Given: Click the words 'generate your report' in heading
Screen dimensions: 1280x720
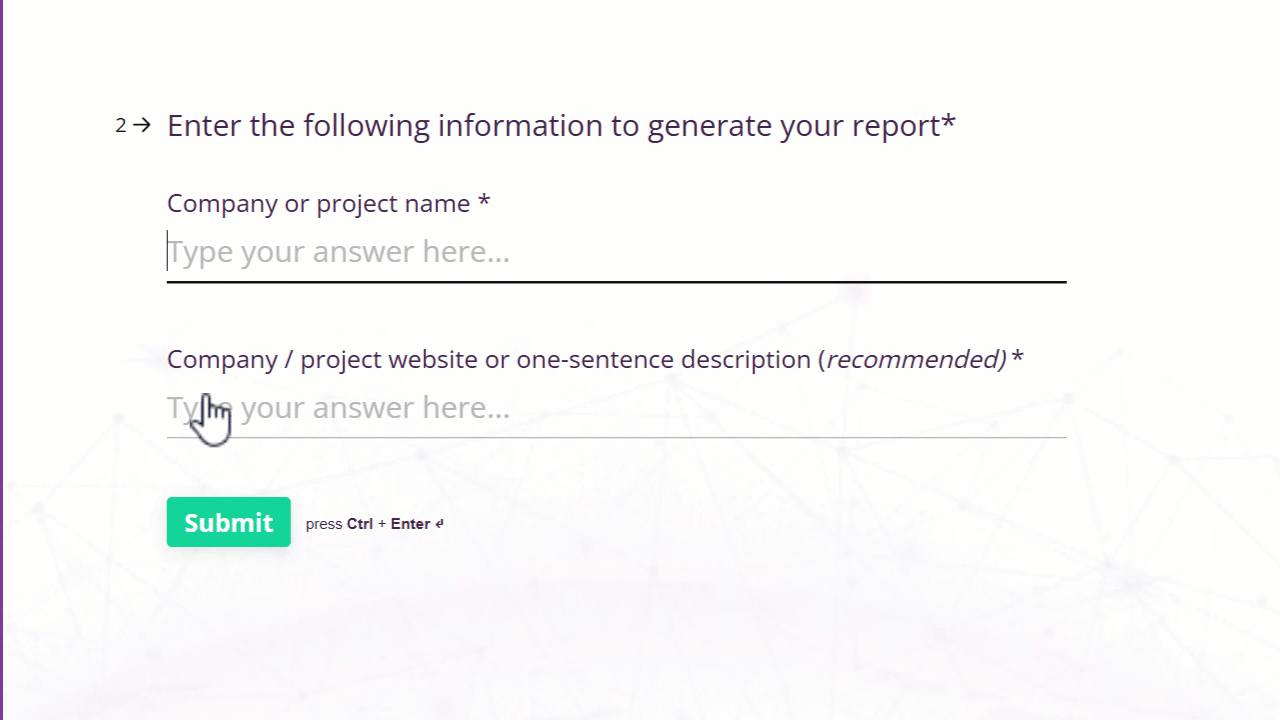Looking at the screenshot, I should 794,126.
